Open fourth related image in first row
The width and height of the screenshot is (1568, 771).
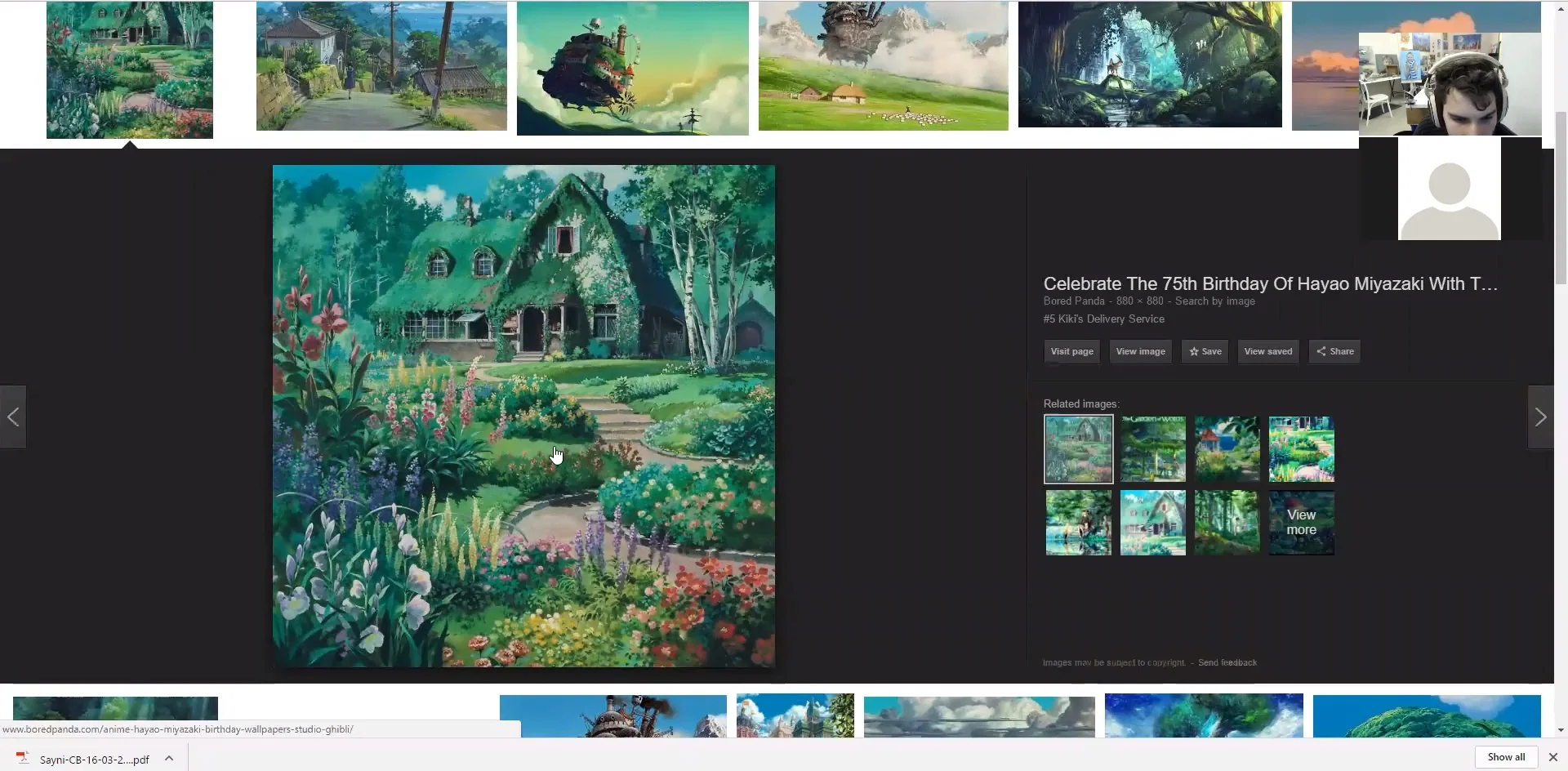[x=1301, y=449]
